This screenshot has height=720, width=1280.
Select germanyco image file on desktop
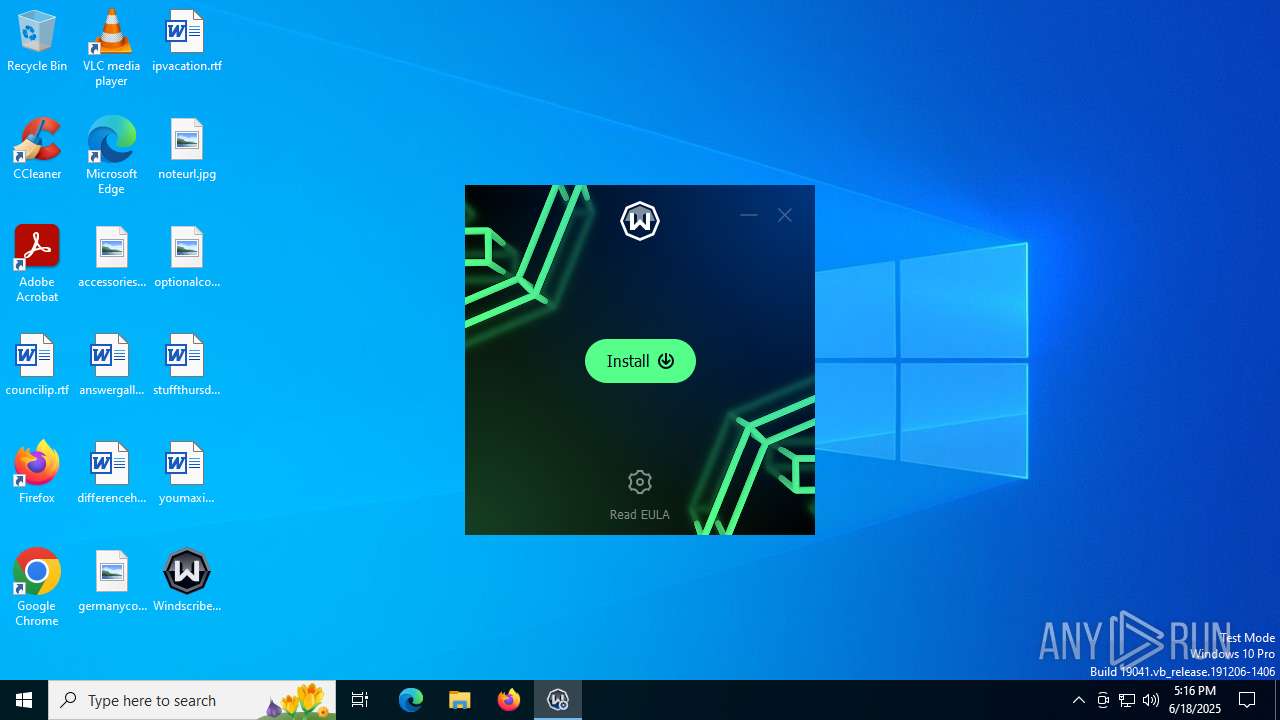[x=111, y=582]
